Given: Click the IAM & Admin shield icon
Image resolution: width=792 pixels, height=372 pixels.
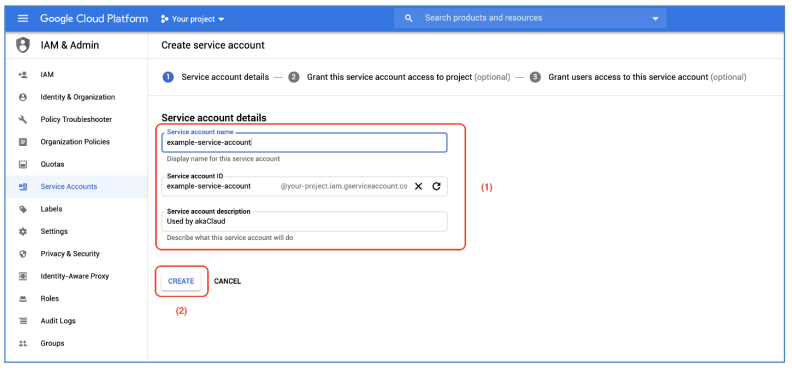Looking at the screenshot, I should coord(23,45).
